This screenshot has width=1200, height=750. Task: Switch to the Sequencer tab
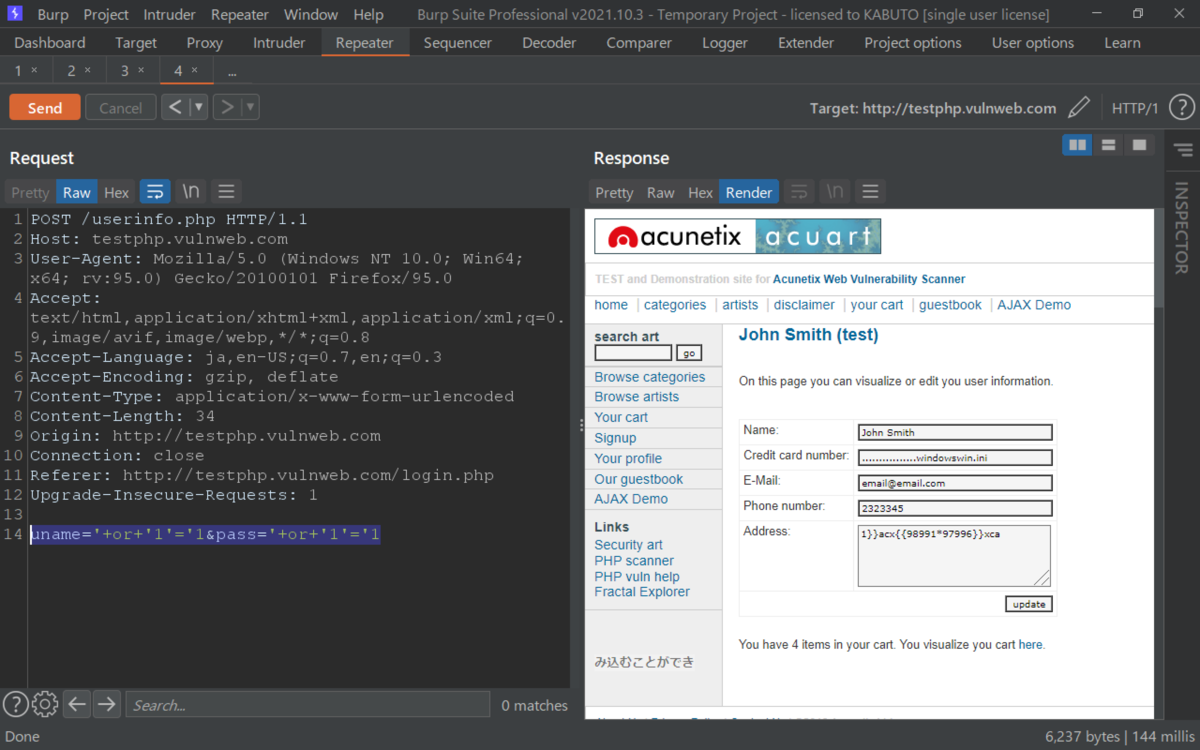tap(458, 43)
